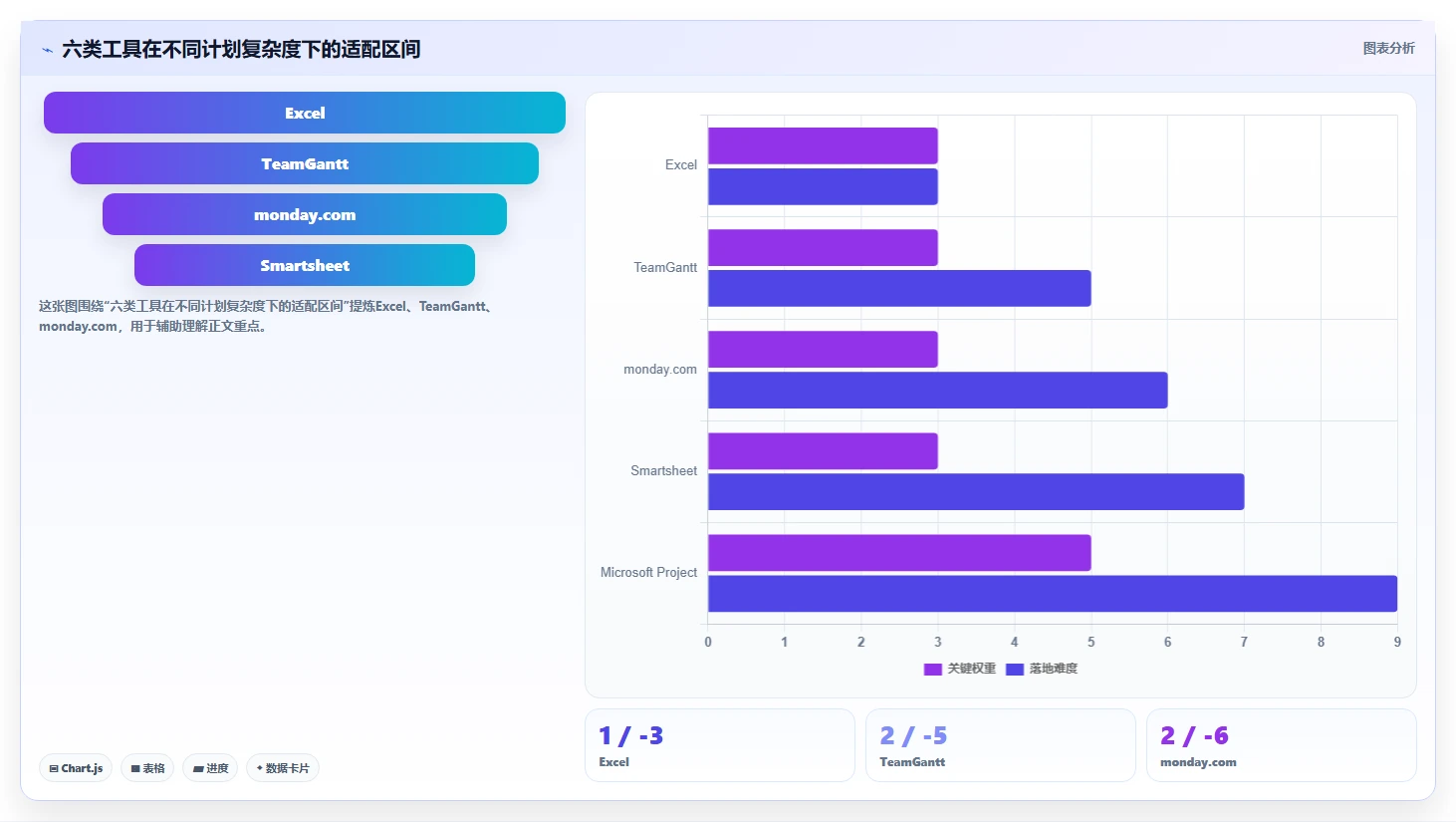The image size is (1456, 822).
Task: Click the monday.com funnel bar
Action: point(305,214)
